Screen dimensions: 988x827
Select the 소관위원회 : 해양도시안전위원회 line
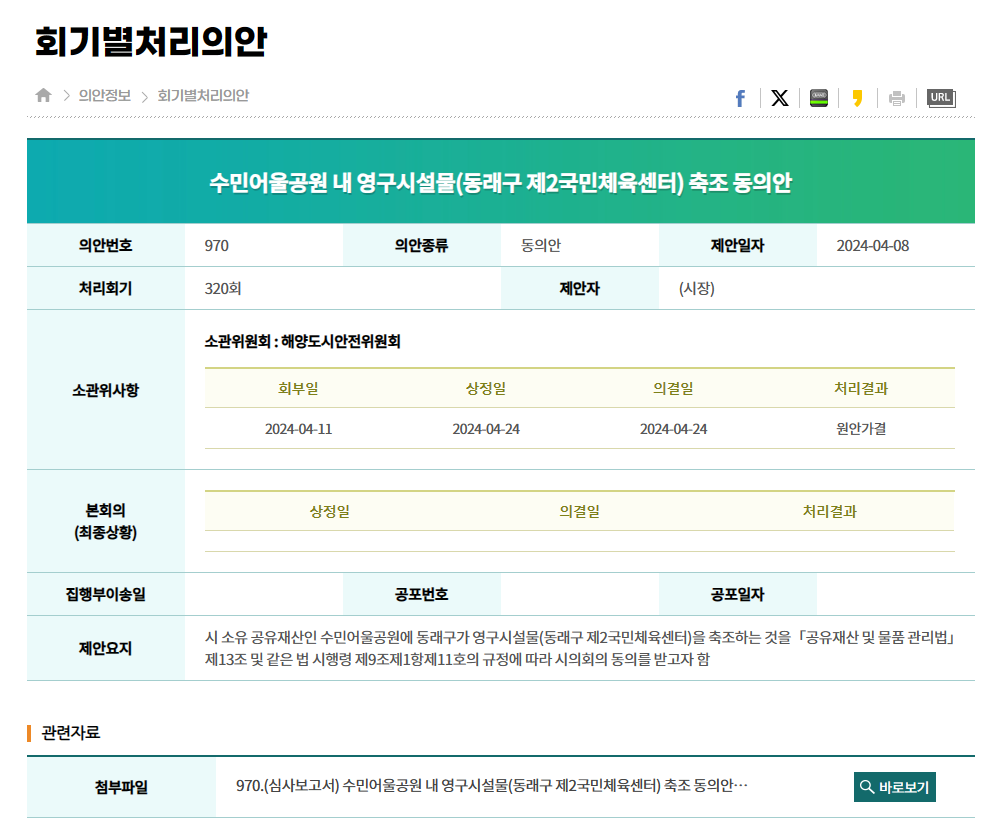[302, 342]
